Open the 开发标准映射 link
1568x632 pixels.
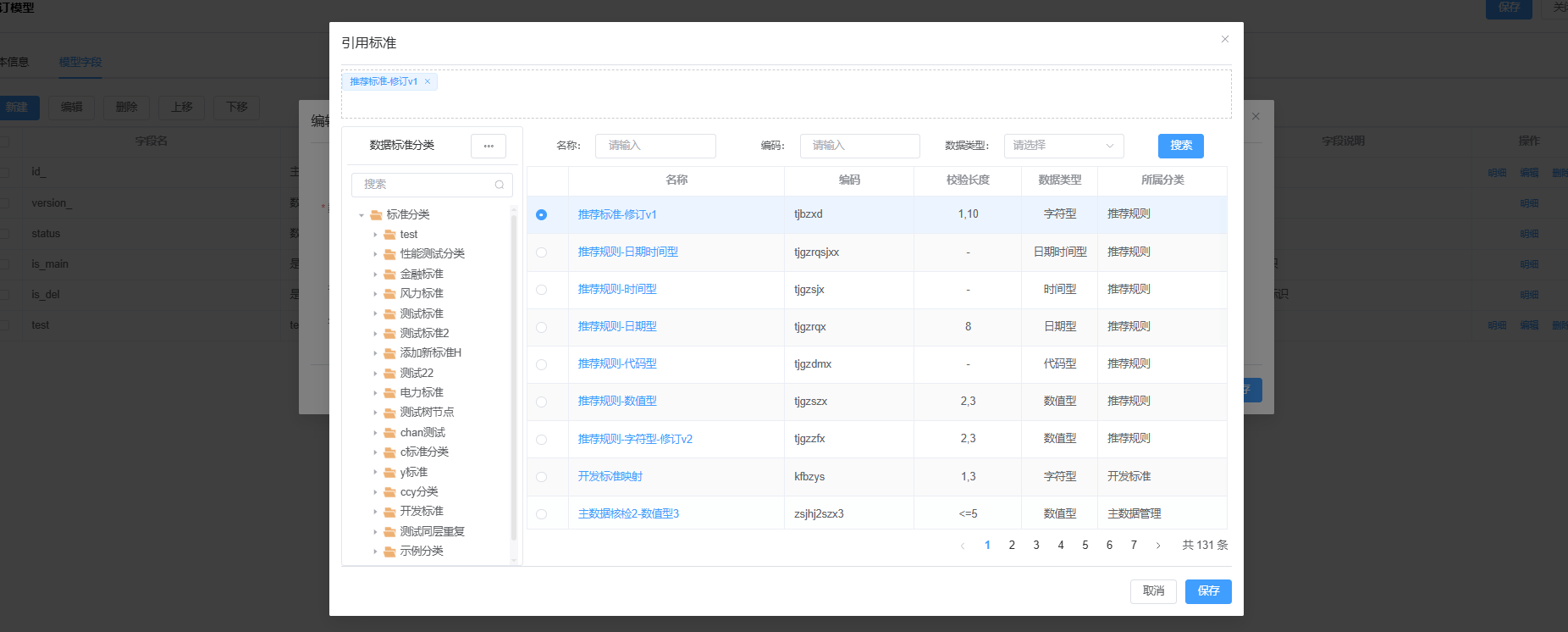pyautogui.click(x=610, y=476)
